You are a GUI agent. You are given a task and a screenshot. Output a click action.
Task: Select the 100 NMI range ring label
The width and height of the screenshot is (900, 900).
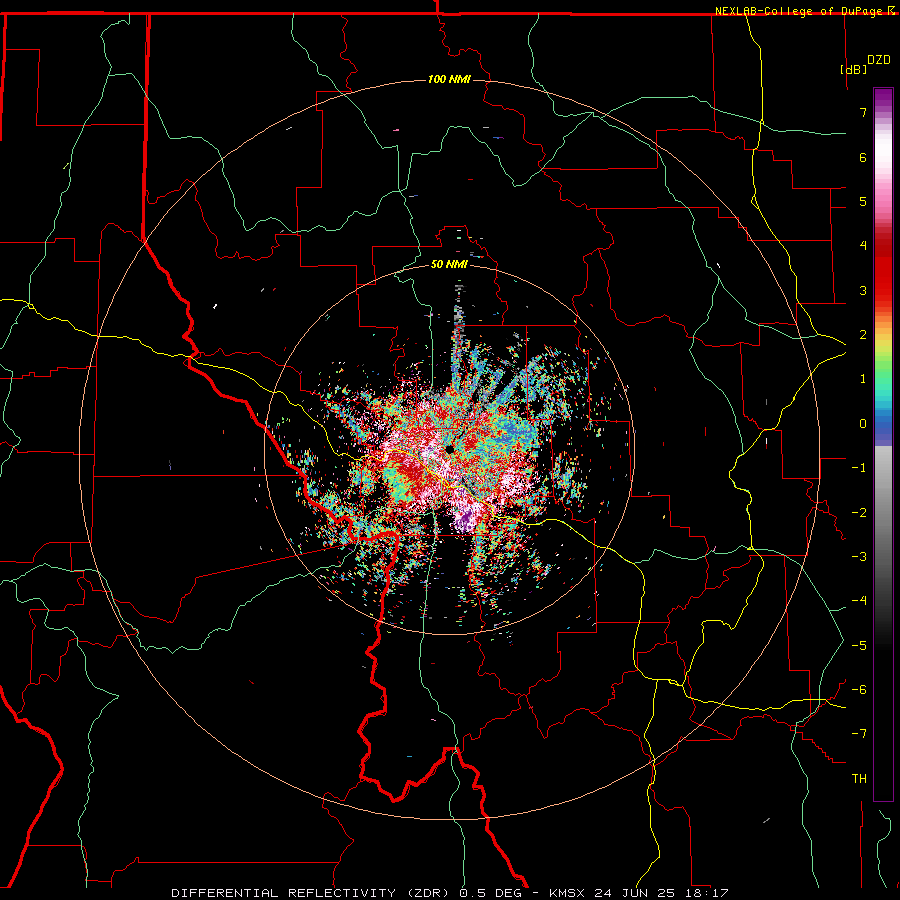[449, 79]
